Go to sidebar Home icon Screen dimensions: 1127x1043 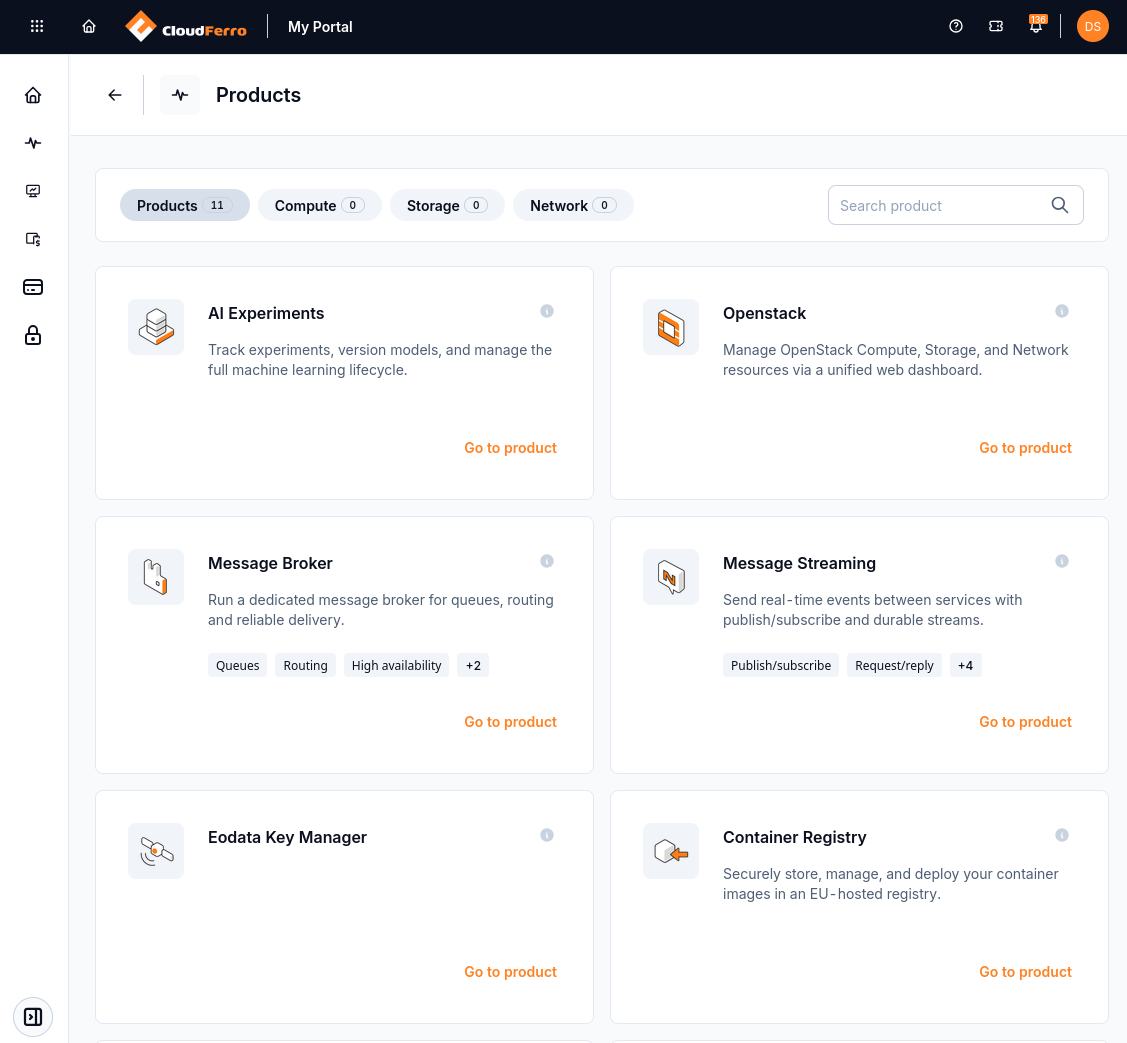pyautogui.click(x=33, y=96)
